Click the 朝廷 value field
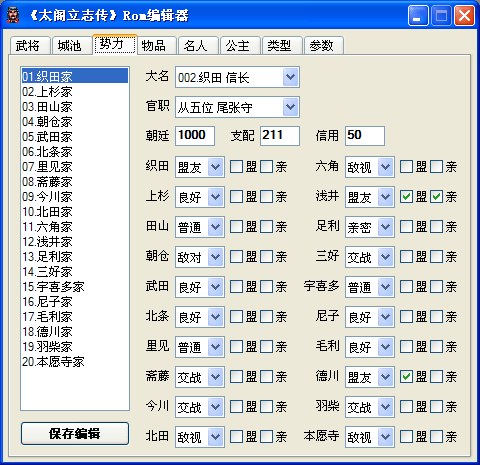Image resolution: width=480 pixels, height=465 pixels. click(x=195, y=136)
